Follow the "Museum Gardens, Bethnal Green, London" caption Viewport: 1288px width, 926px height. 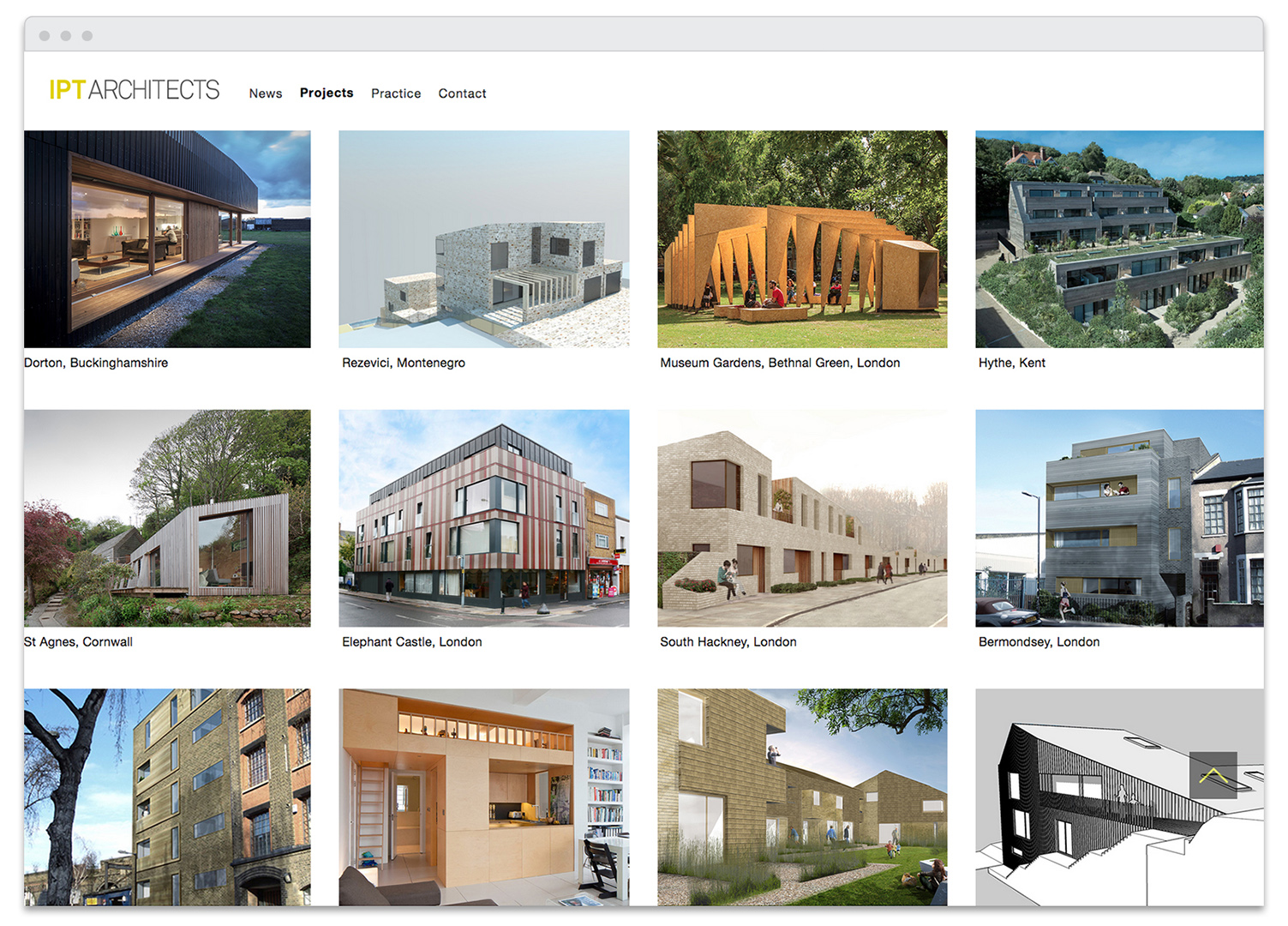click(780, 363)
